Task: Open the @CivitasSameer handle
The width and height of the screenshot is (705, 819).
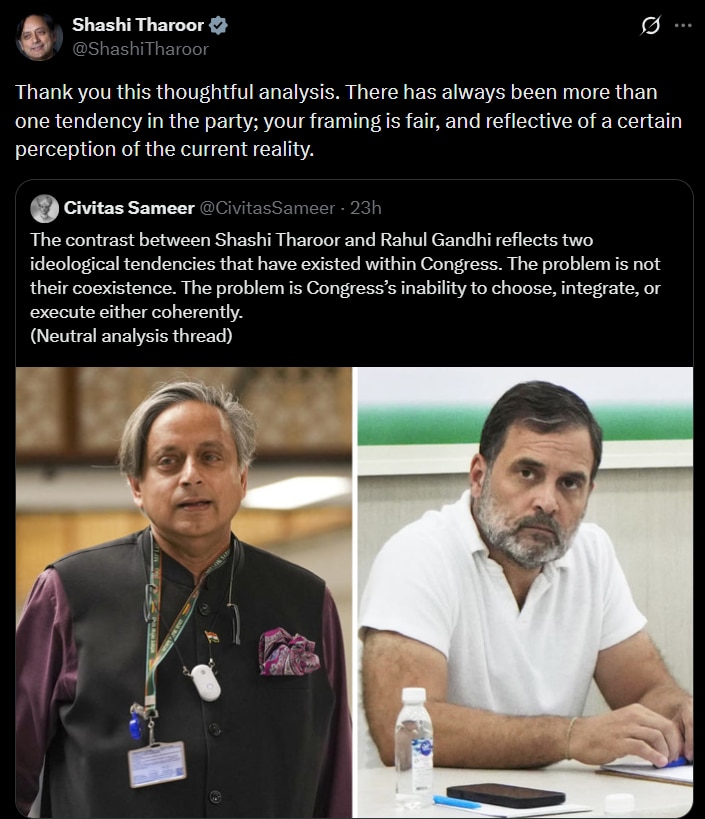Action: click(x=266, y=208)
